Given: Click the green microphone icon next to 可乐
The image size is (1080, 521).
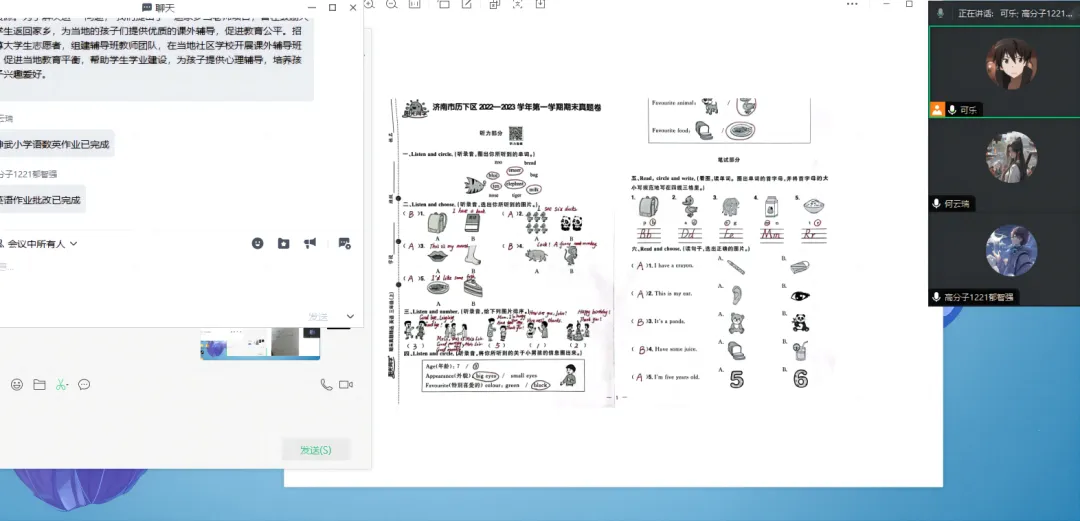Looking at the screenshot, I should 953,110.
